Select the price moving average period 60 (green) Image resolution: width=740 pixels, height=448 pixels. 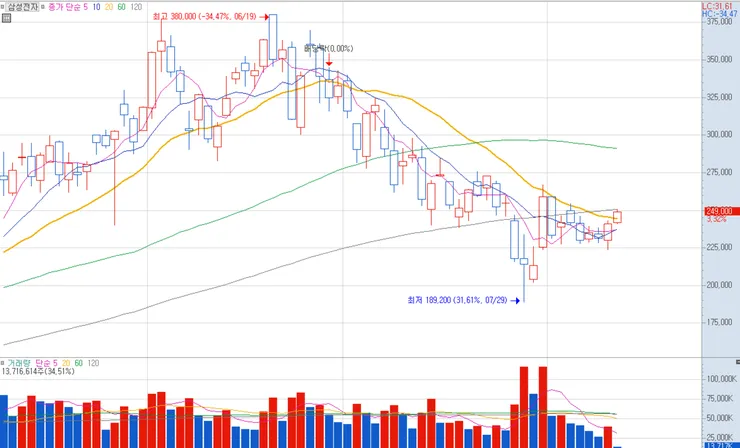click(121, 8)
